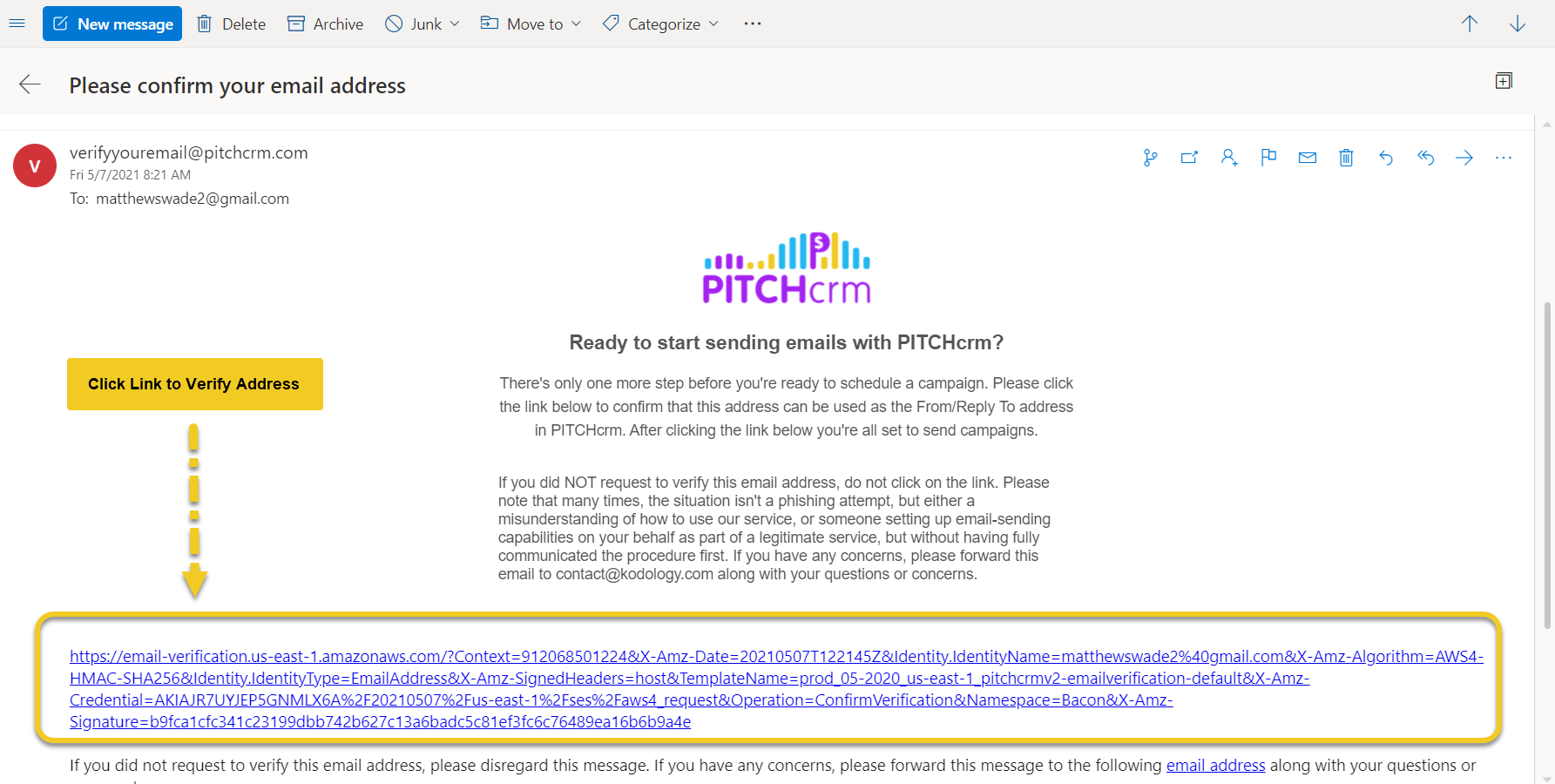The image size is (1555, 784).
Task: Go to the next message with the down arrow
Action: point(1518,24)
